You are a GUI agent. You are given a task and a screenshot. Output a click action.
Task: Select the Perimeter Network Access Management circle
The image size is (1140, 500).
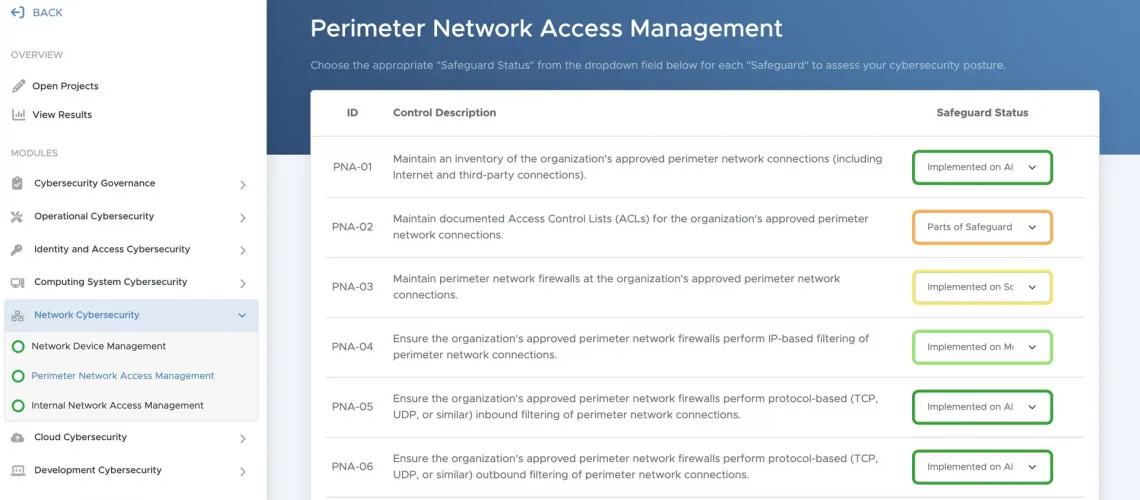(18, 377)
